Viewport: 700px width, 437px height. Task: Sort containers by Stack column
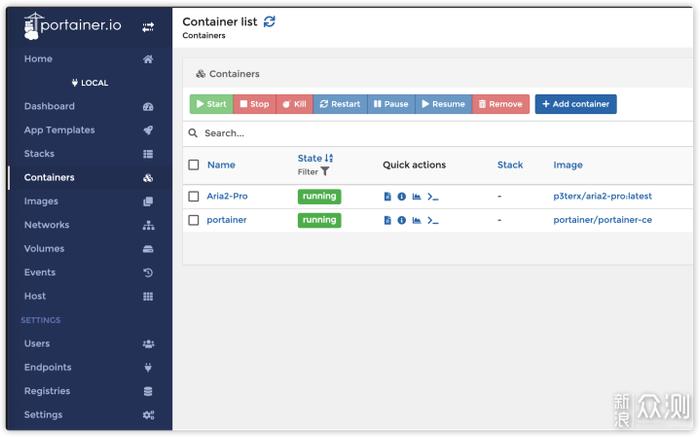510,165
